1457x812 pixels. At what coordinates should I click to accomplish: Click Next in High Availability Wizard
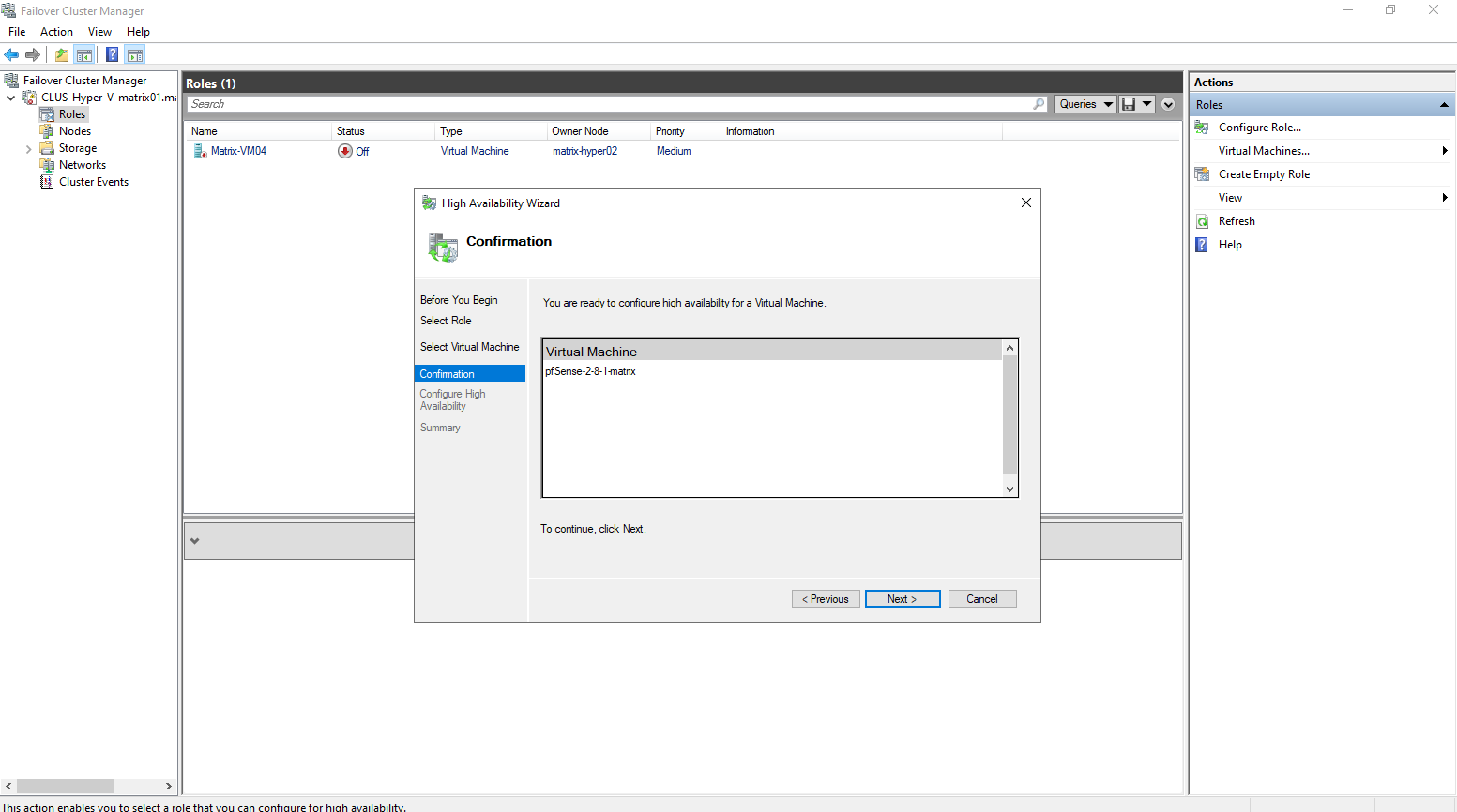tap(902, 599)
